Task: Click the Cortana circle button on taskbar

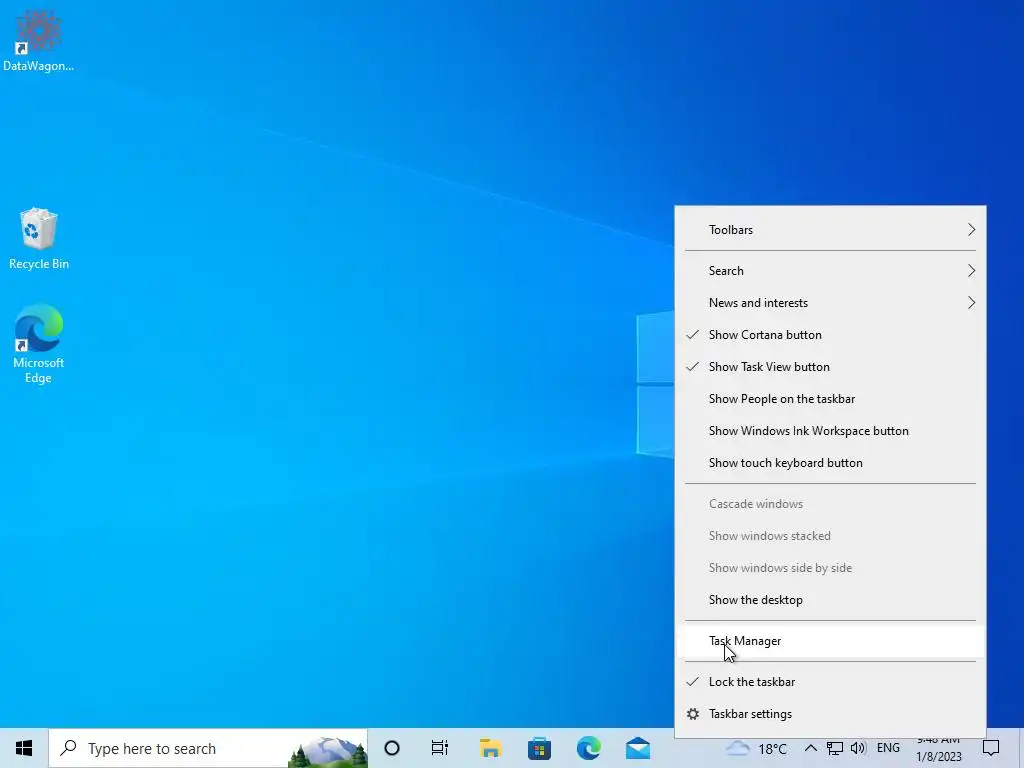Action: pyautogui.click(x=392, y=748)
